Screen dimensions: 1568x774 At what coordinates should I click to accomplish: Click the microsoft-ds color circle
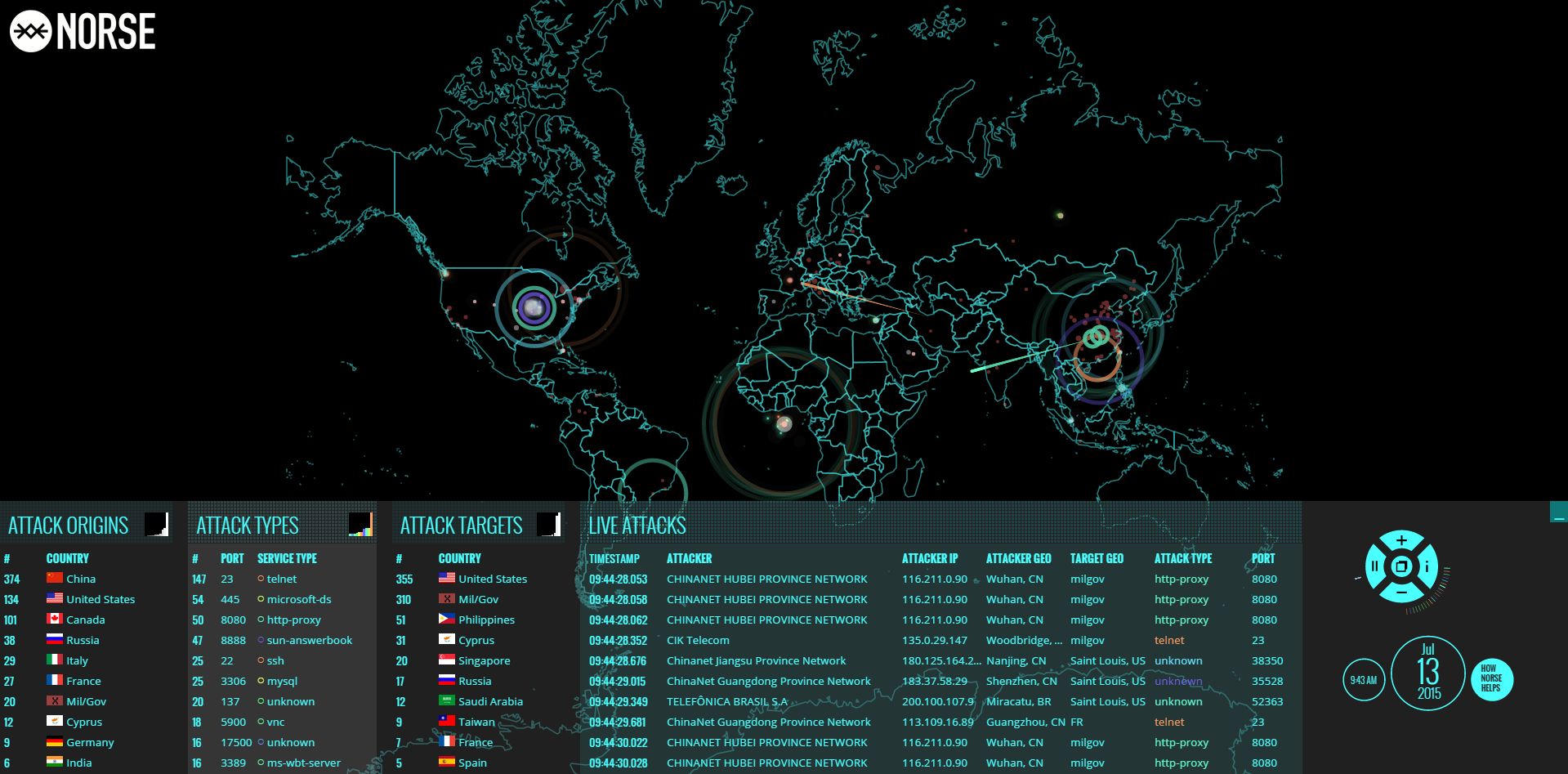[261, 599]
